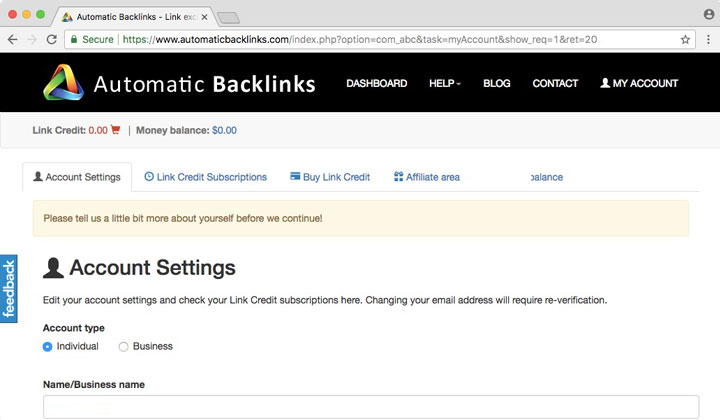
Task: Click the red shopping cart icon
Action: (x=115, y=130)
